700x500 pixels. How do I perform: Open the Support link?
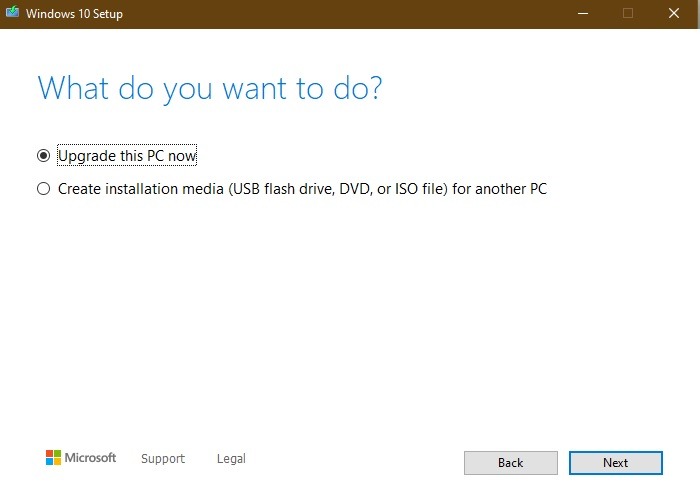(x=163, y=458)
